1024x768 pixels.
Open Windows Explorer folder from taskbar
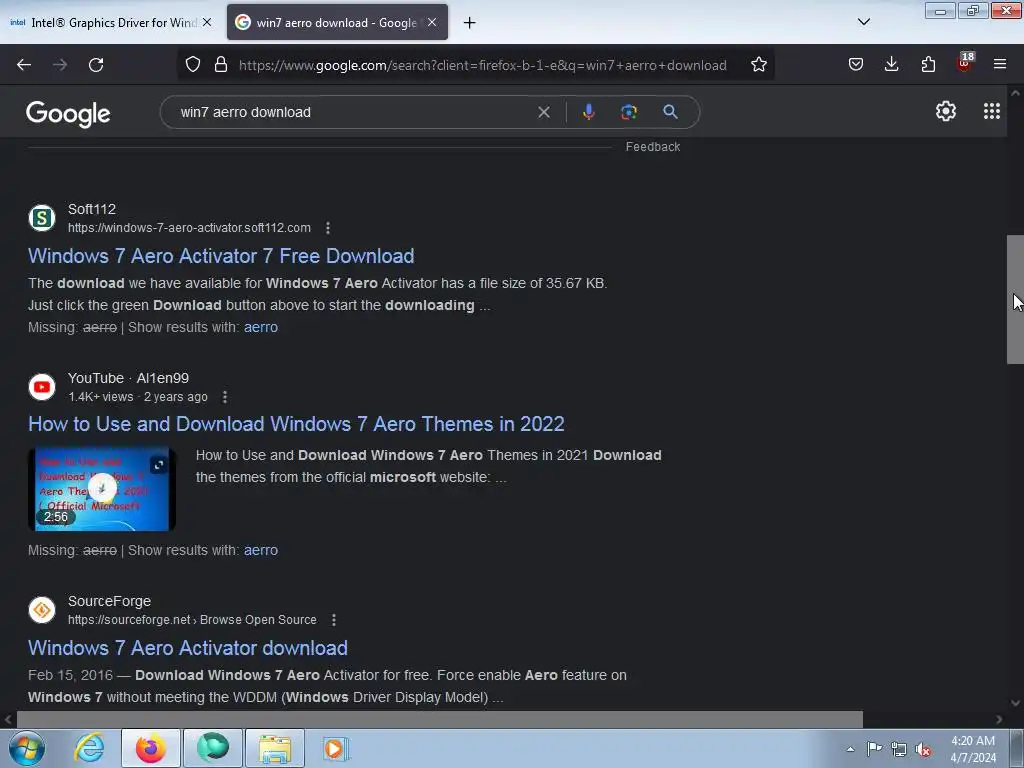coord(275,748)
